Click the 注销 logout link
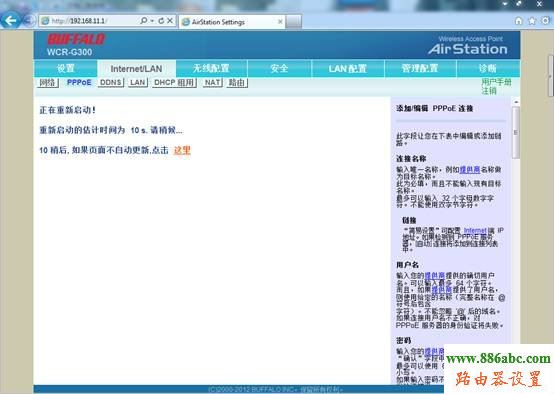554x394 pixels. click(x=489, y=91)
